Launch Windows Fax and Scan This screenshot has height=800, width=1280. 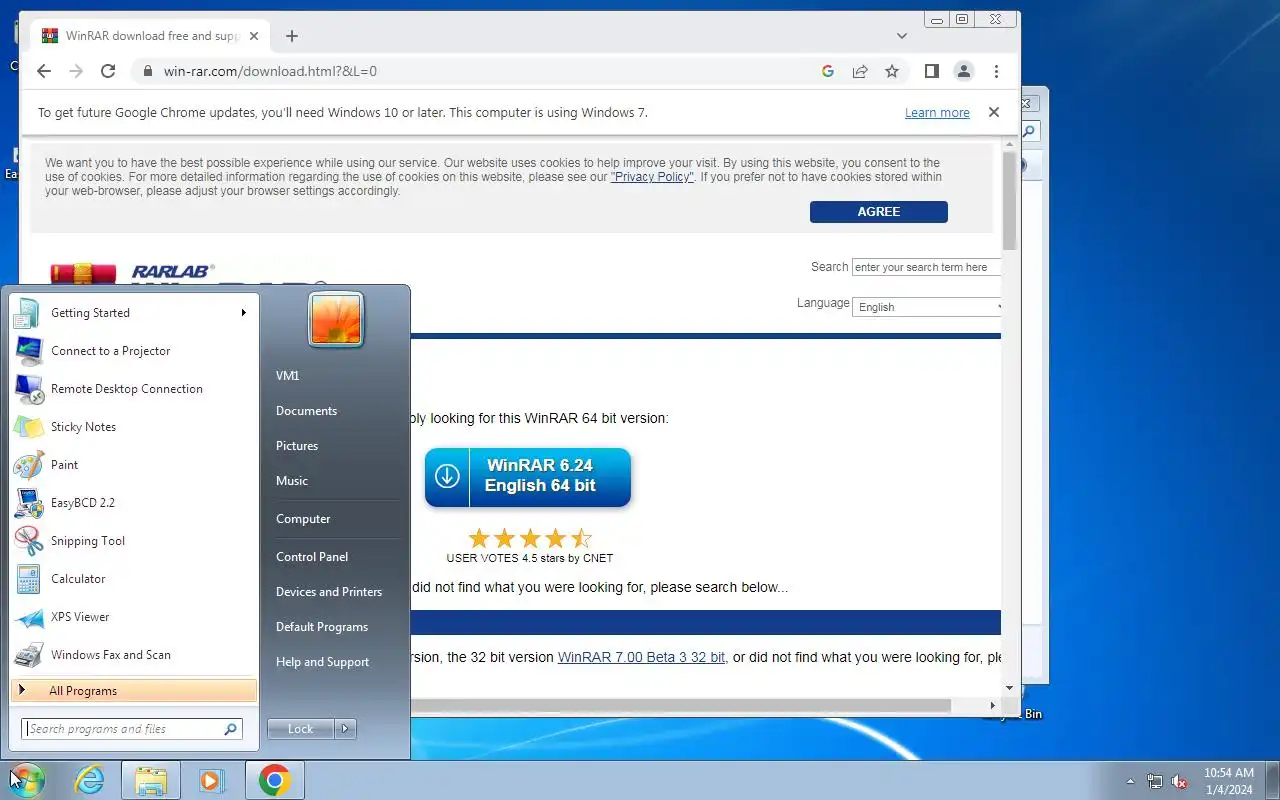(133, 655)
